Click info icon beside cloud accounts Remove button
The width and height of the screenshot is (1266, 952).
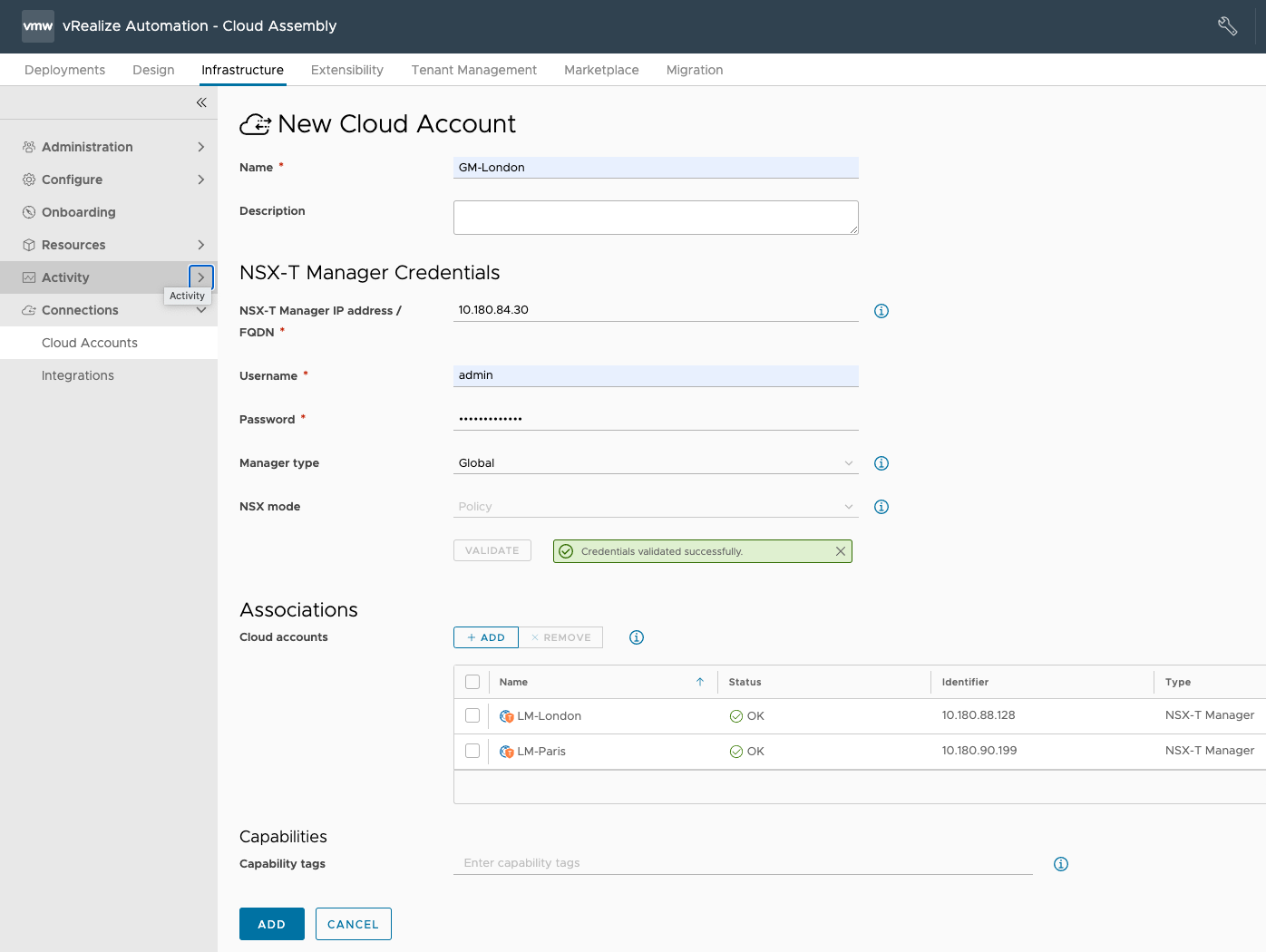(x=637, y=637)
